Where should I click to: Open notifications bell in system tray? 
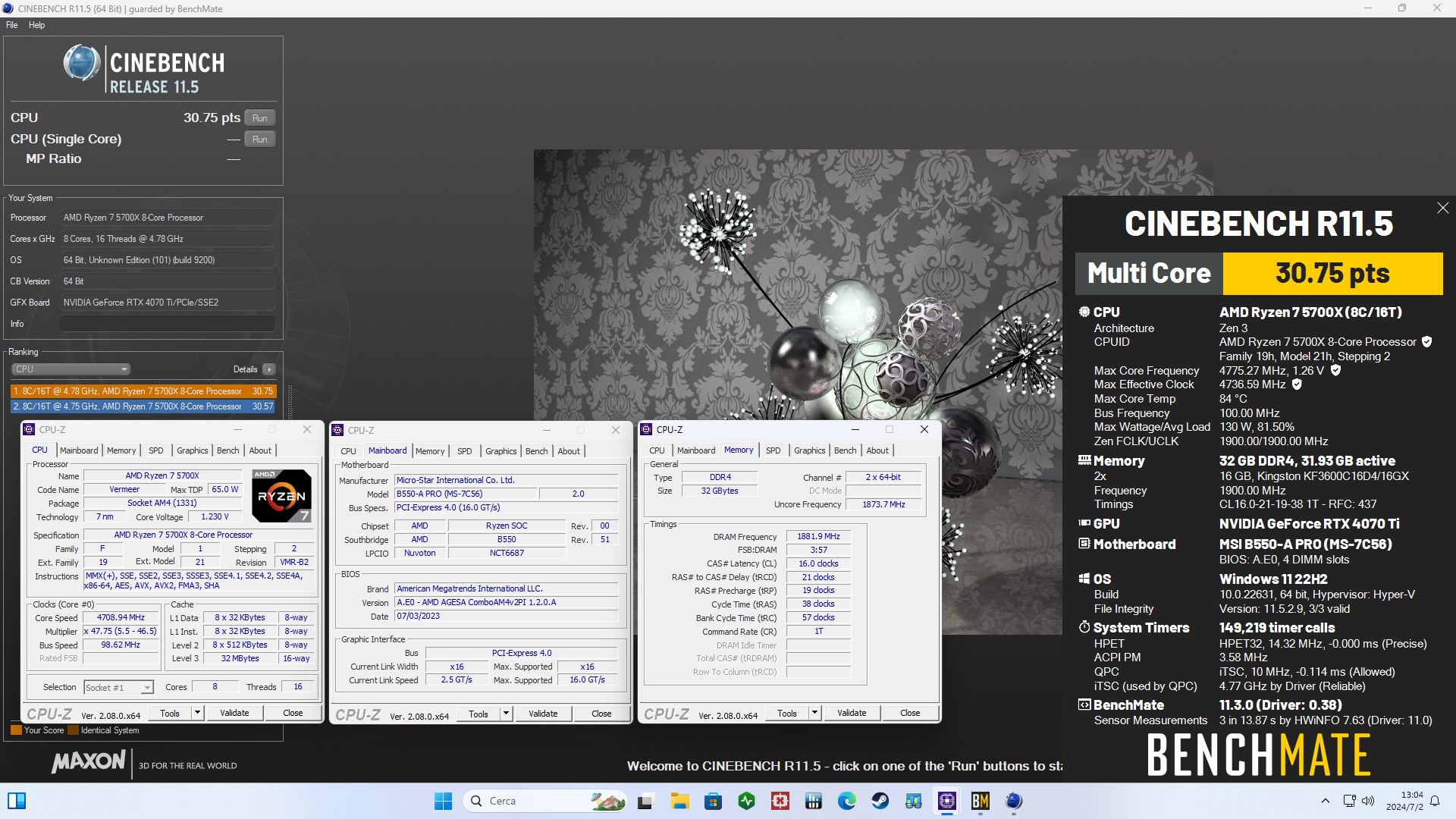click(x=1435, y=801)
